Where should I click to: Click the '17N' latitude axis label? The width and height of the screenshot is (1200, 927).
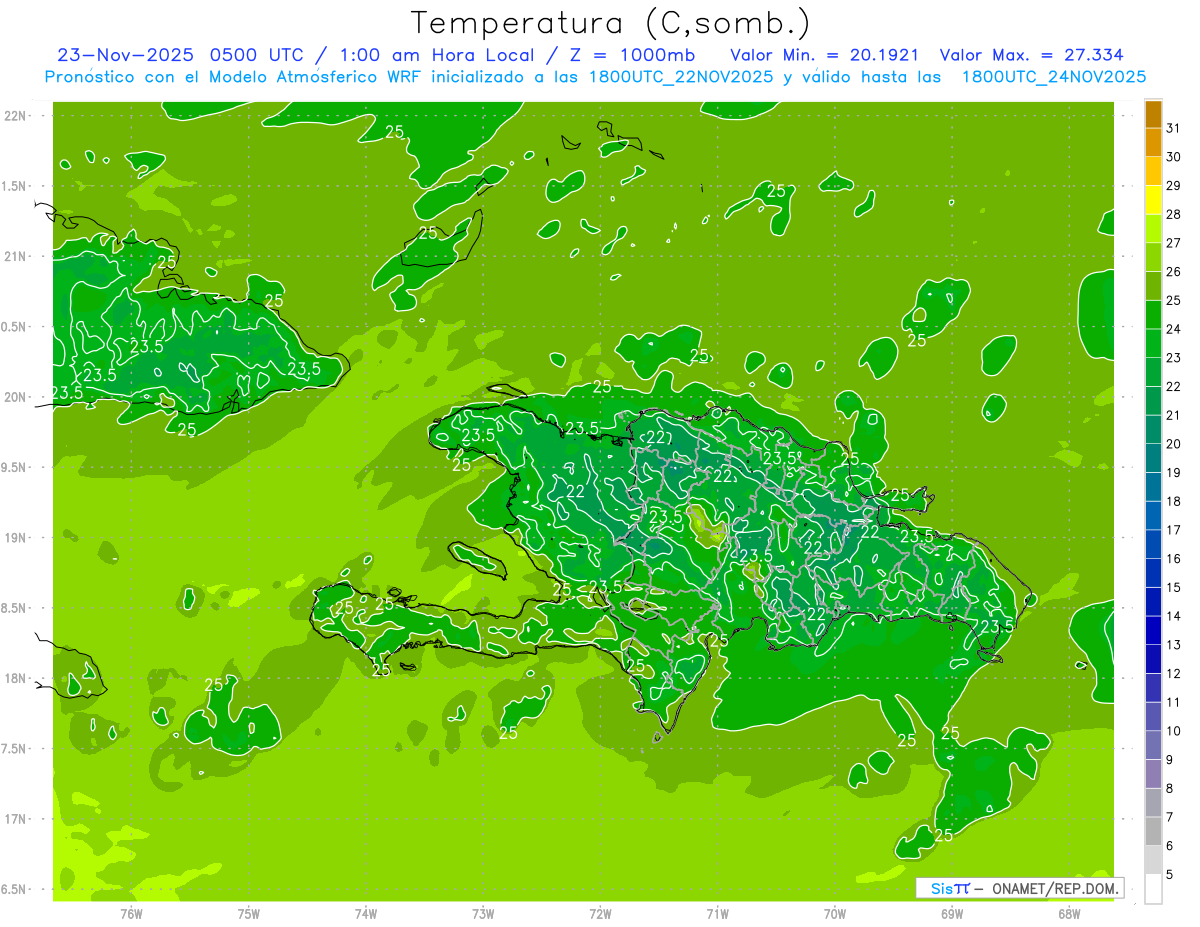(17, 819)
